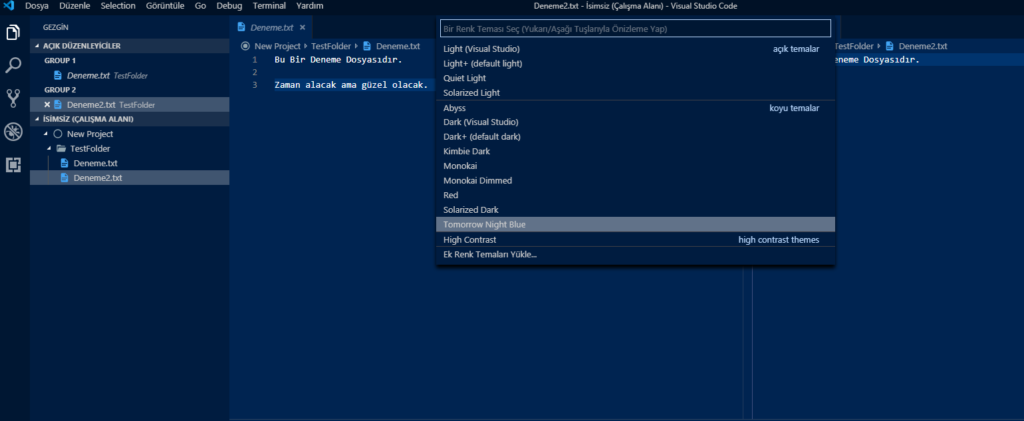Screen dimensions: 1024x421
Task: Click Deneme2.txt in right editor breadcrumb
Action: click(923, 46)
